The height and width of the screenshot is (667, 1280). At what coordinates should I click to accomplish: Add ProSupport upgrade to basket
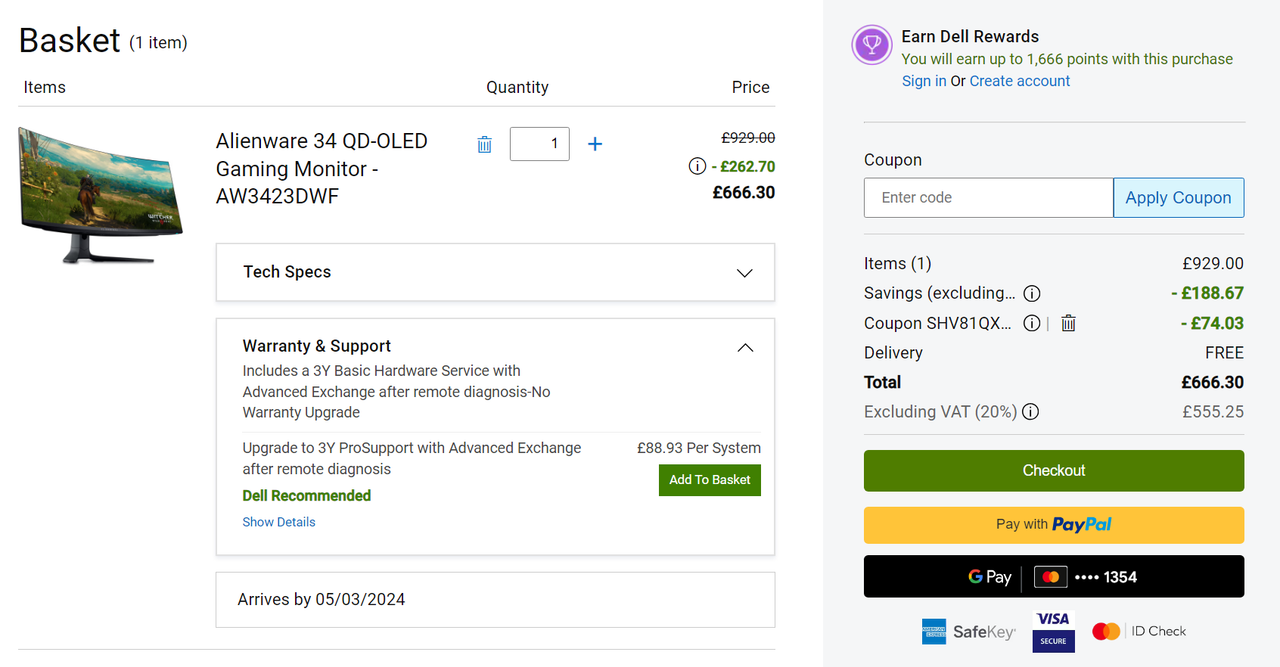(x=710, y=480)
